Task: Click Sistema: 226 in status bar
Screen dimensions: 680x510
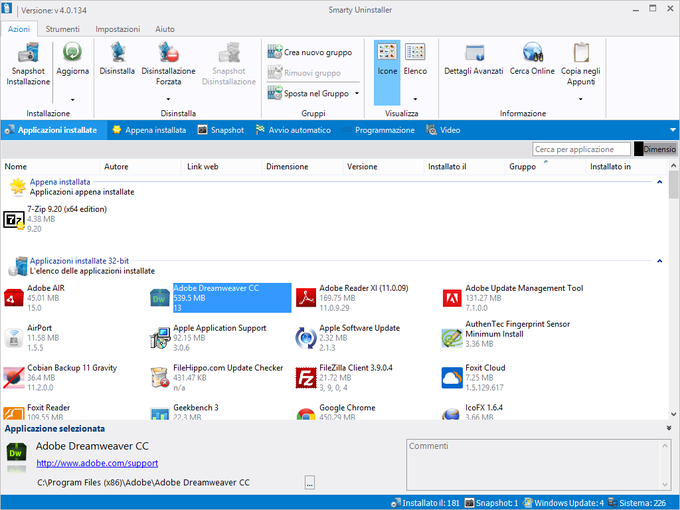Action: 637,503
